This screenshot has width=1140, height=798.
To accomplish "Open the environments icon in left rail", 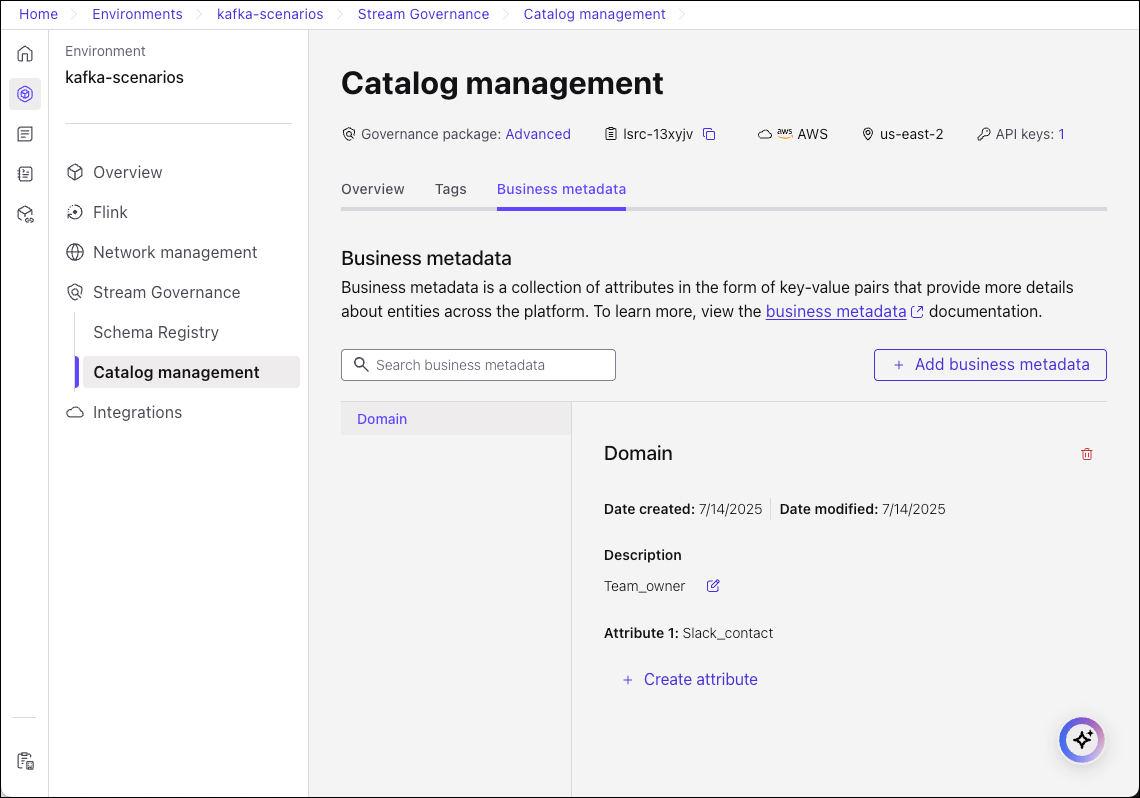I will pos(25,94).
